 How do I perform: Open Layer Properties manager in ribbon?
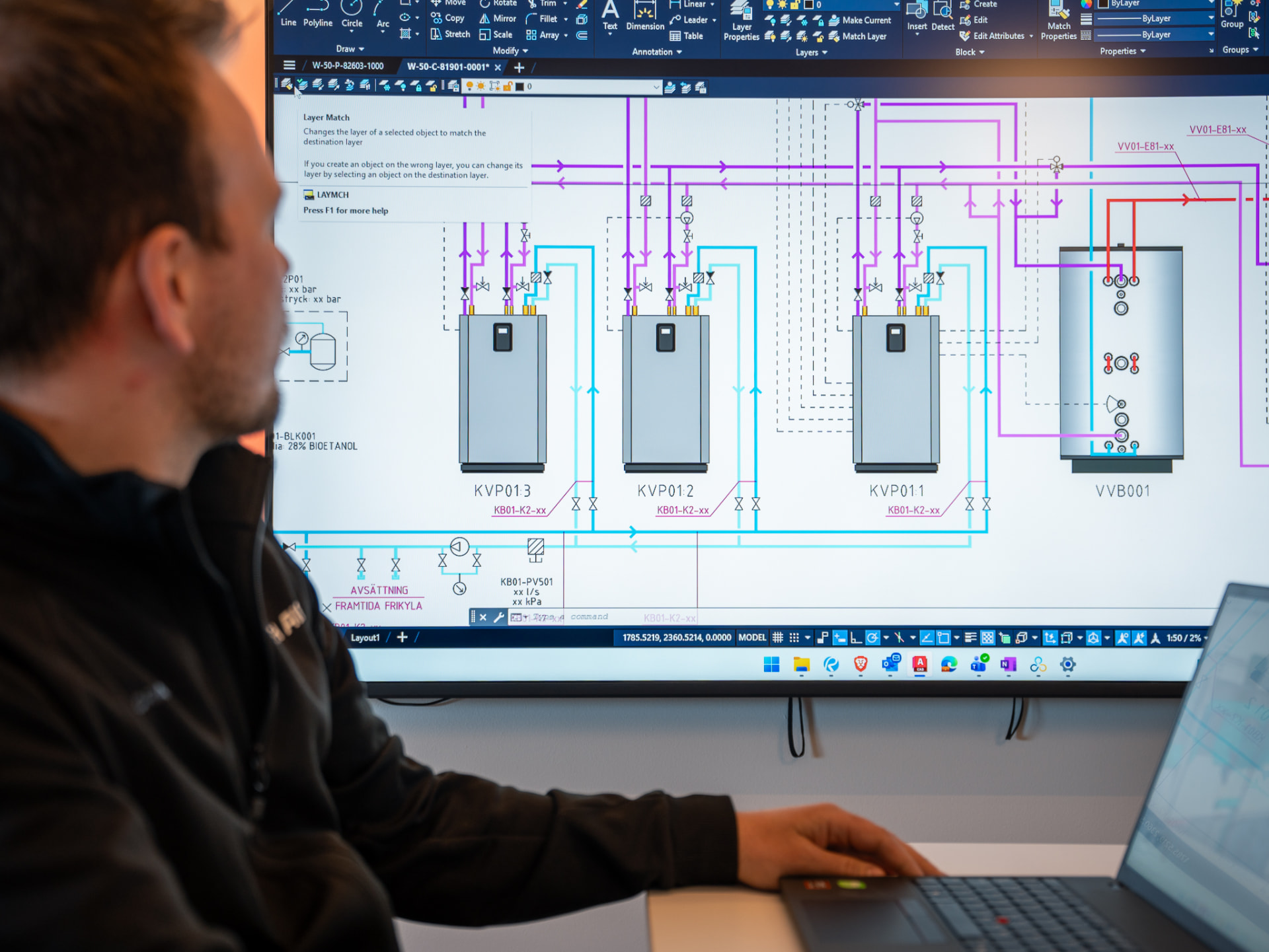pyautogui.click(x=742, y=21)
